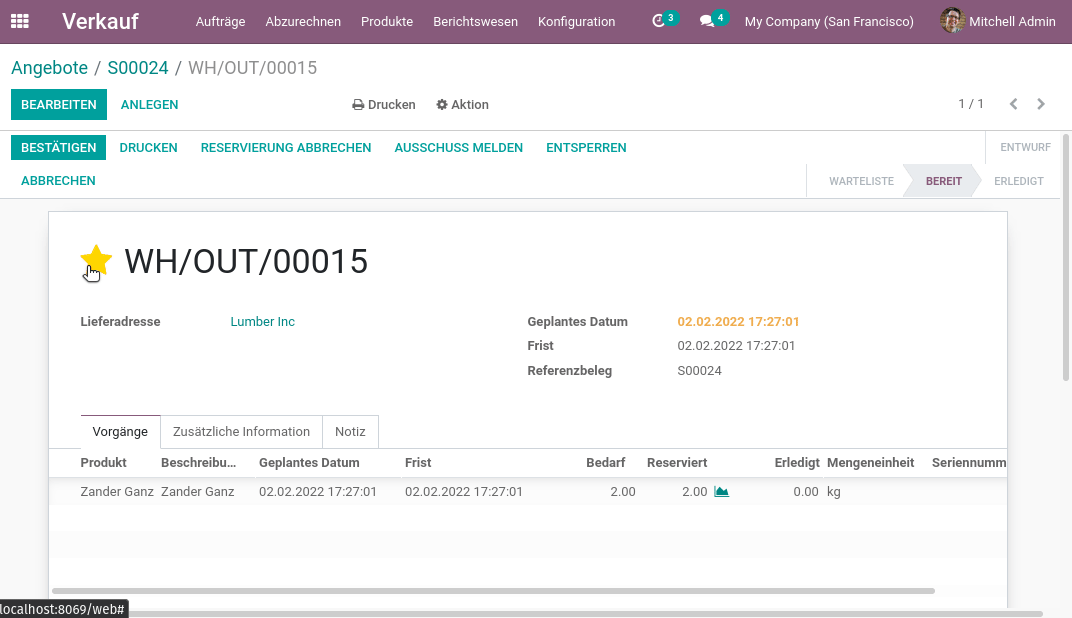Open the activities clock icon
The image size is (1072, 618).
658,21
